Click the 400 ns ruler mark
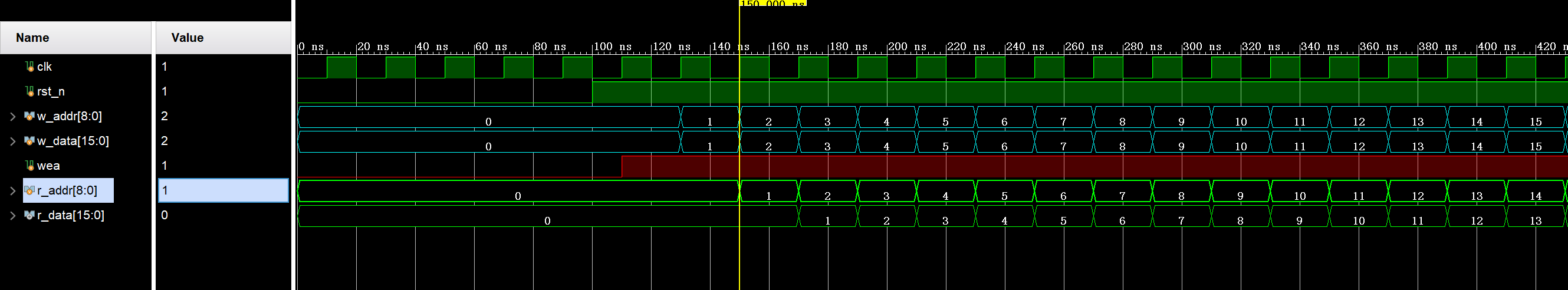The height and width of the screenshot is (290, 1568). point(1496,47)
